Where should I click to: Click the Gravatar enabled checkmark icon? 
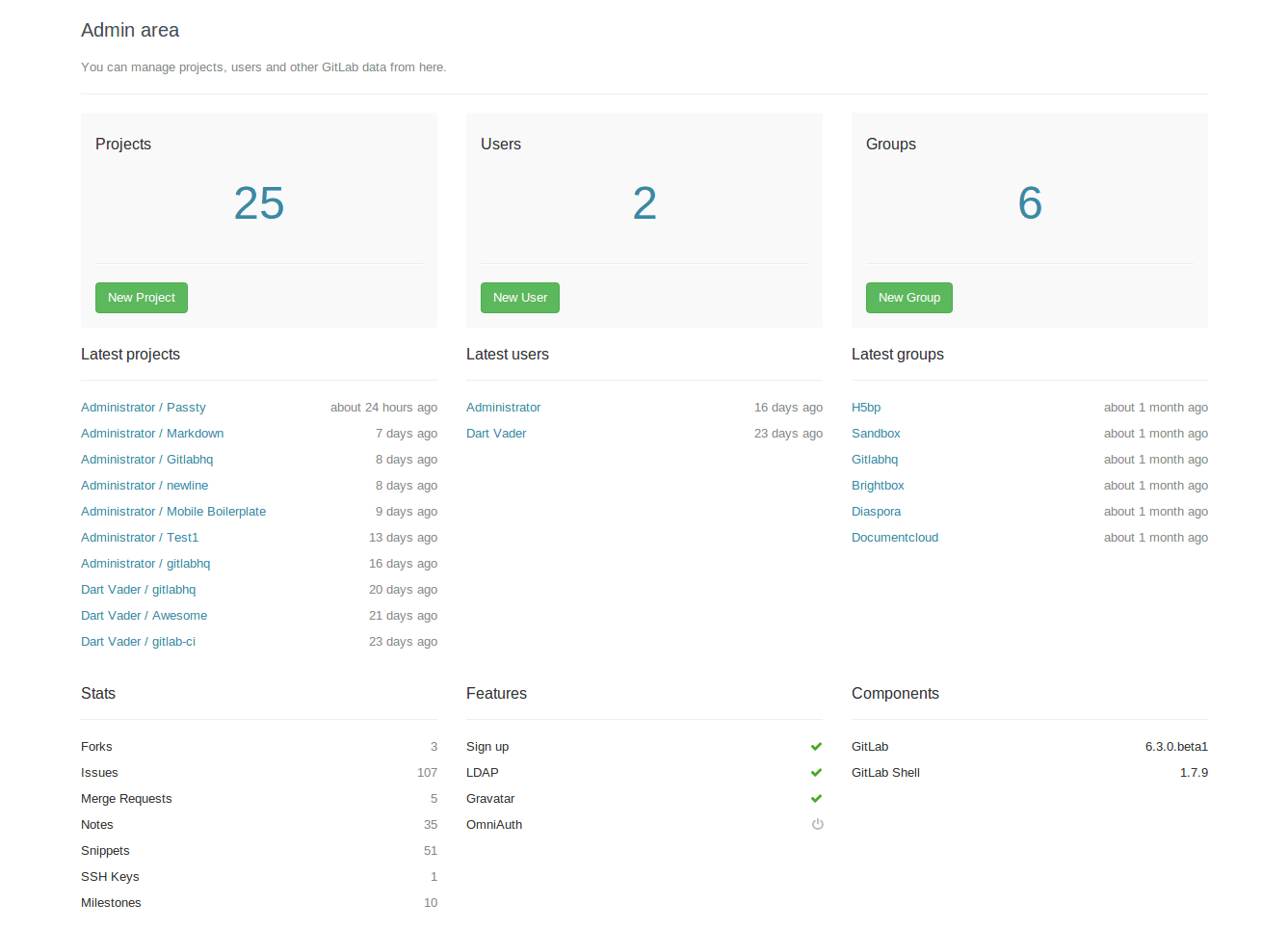point(816,799)
